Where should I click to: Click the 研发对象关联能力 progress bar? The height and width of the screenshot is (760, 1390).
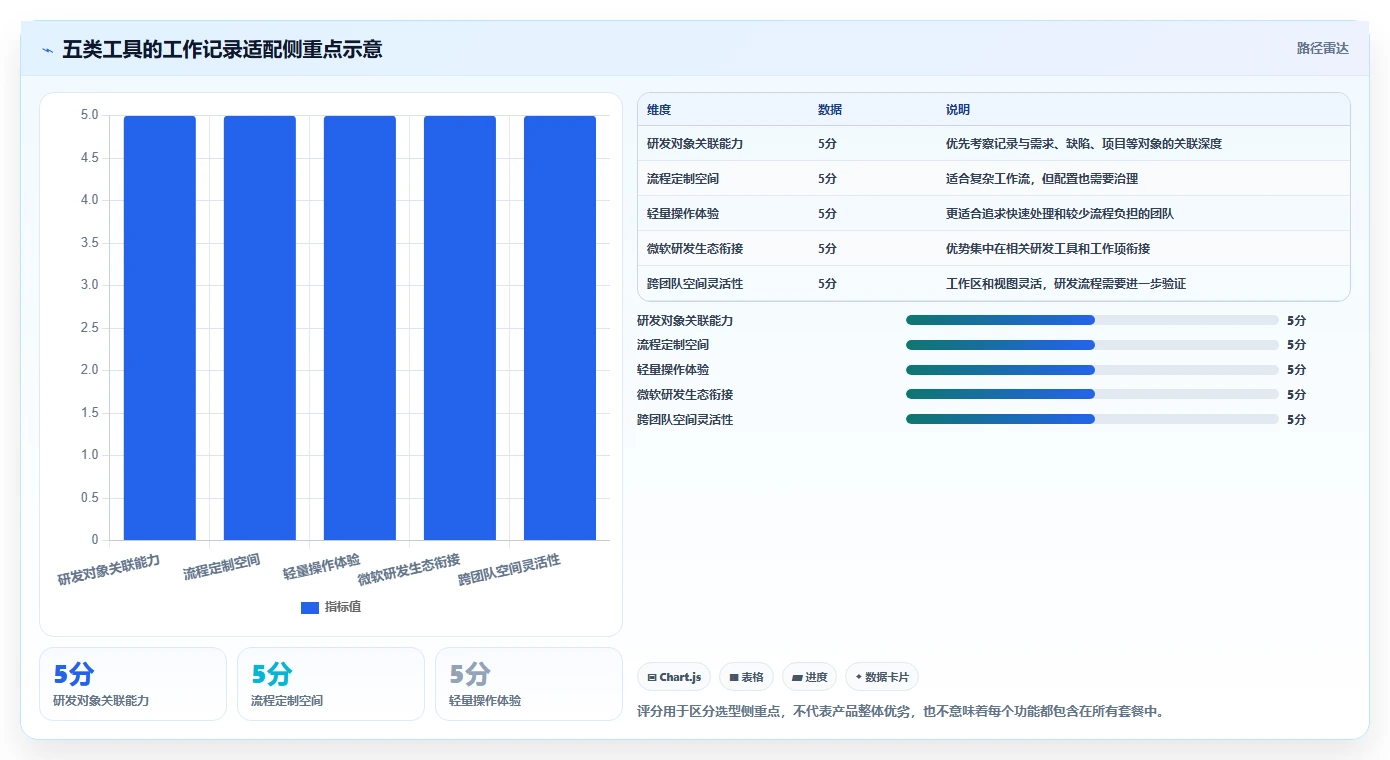(1092, 320)
